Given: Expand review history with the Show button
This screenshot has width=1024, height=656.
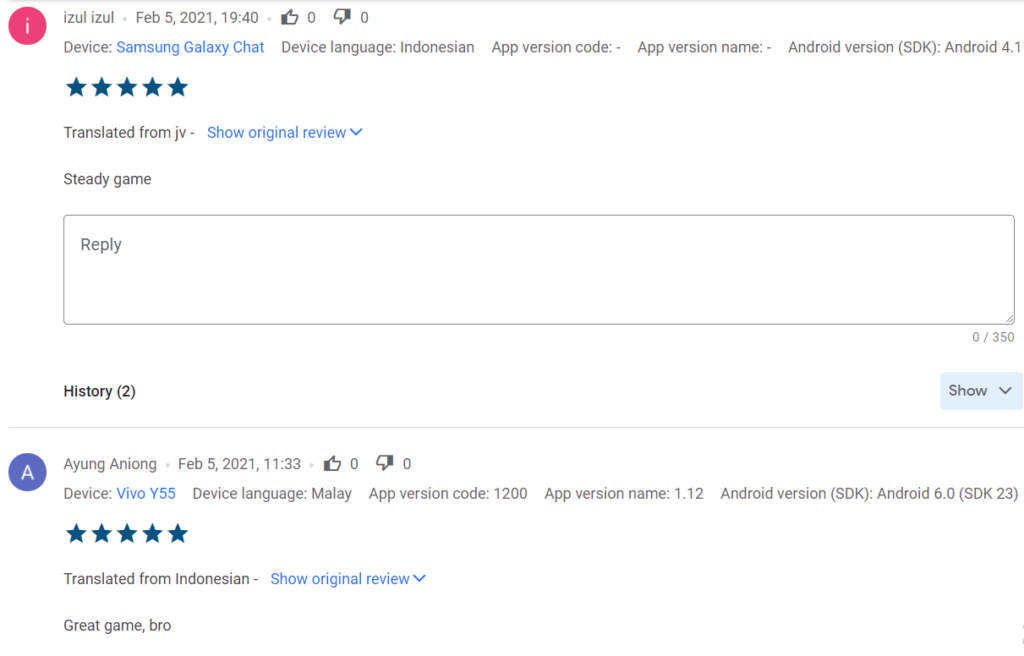Looking at the screenshot, I should tap(980, 390).
